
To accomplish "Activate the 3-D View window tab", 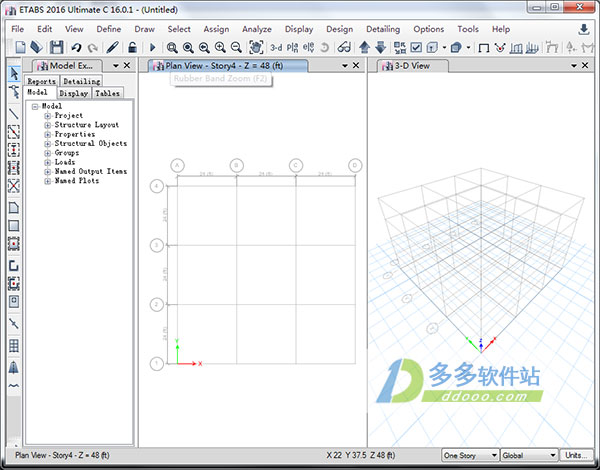I will coord(412,66).
